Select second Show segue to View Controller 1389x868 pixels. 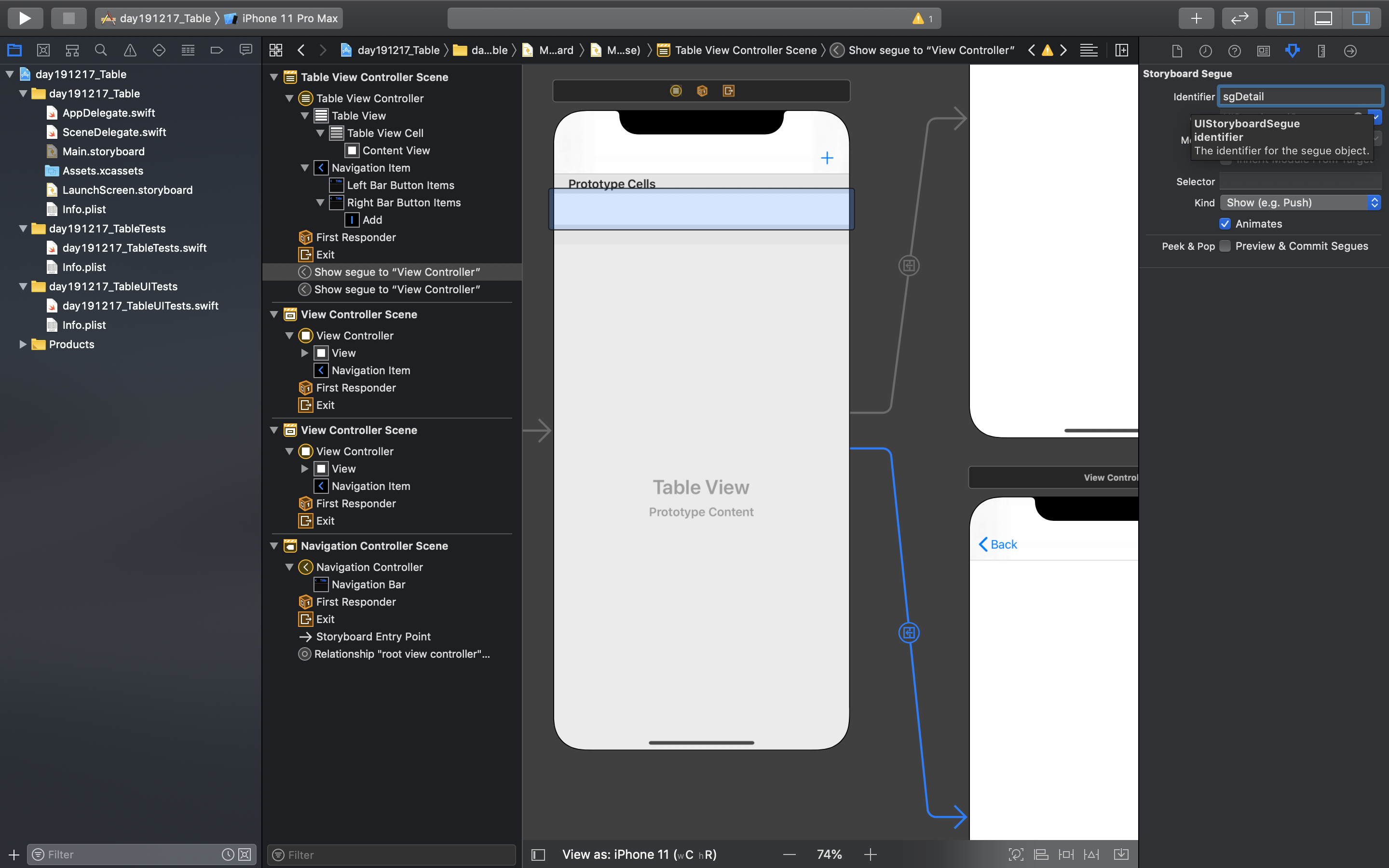tap(396, 289)
